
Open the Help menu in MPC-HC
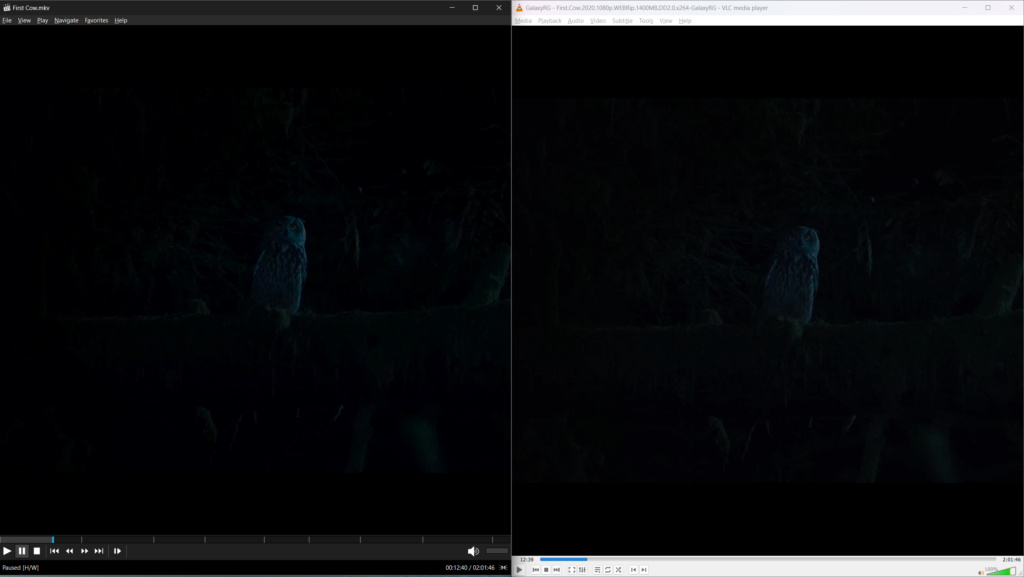(121, 20)
